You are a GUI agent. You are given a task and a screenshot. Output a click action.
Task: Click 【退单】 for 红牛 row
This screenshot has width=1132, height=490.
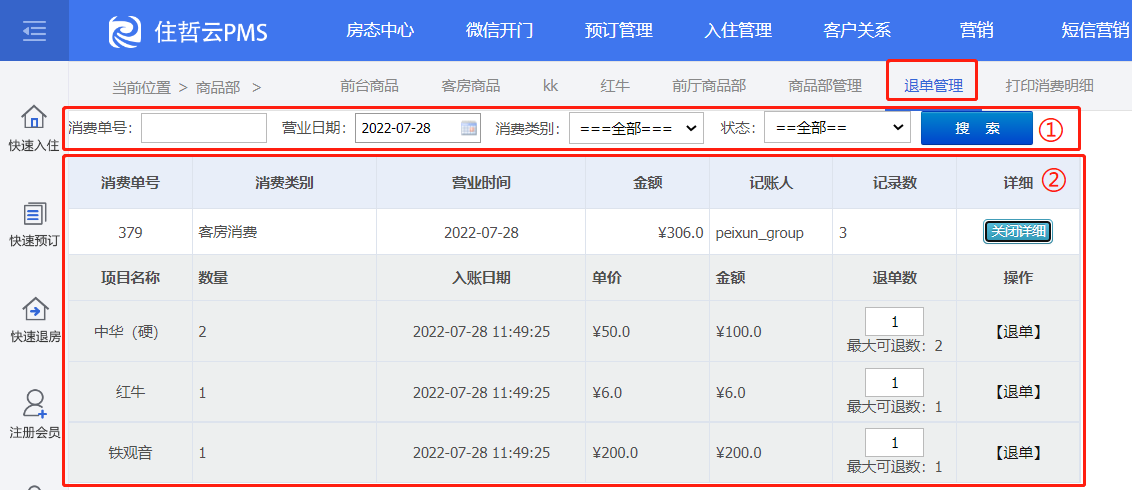(1018, 392)
